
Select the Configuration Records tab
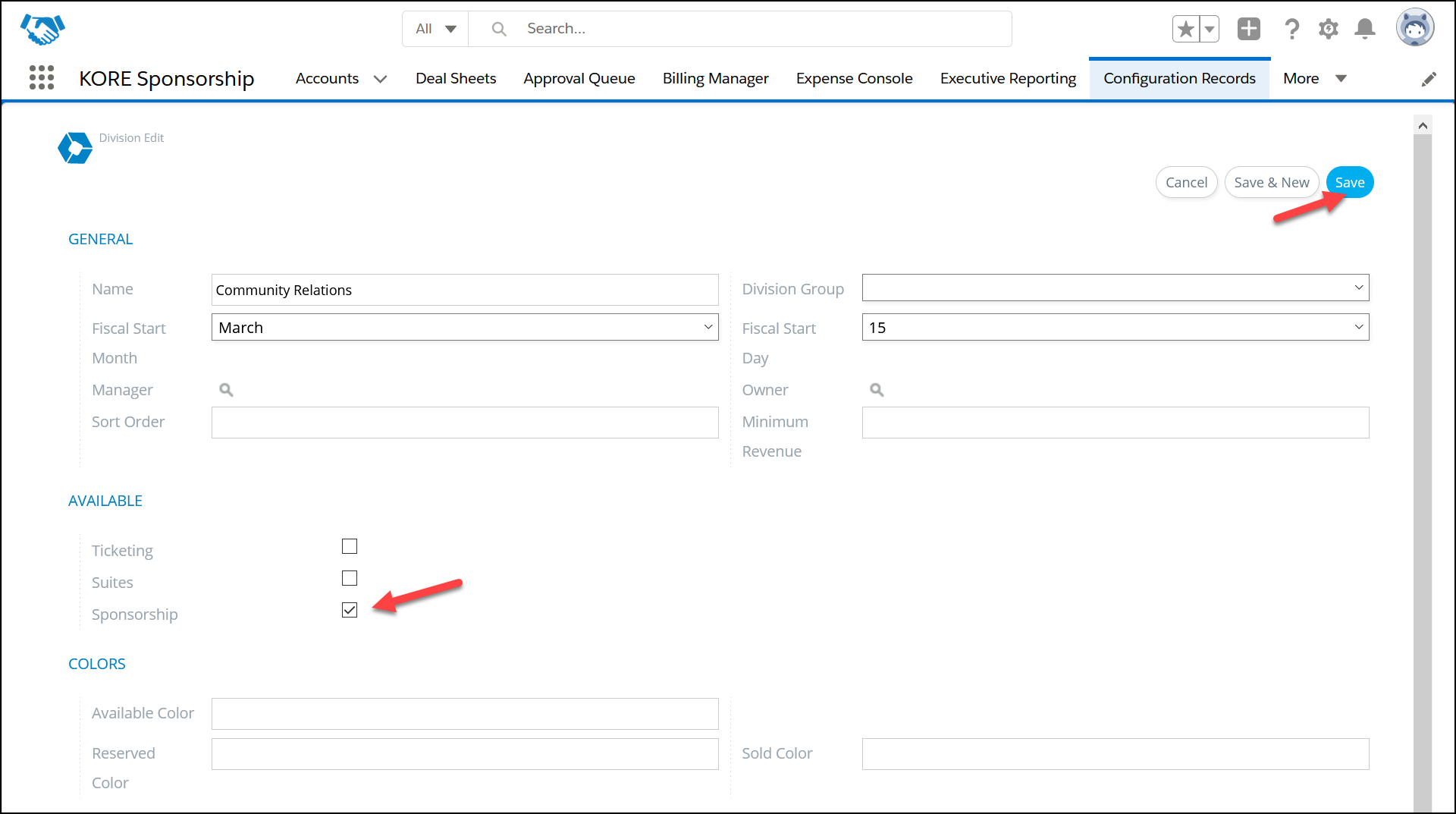(1179, 78)
